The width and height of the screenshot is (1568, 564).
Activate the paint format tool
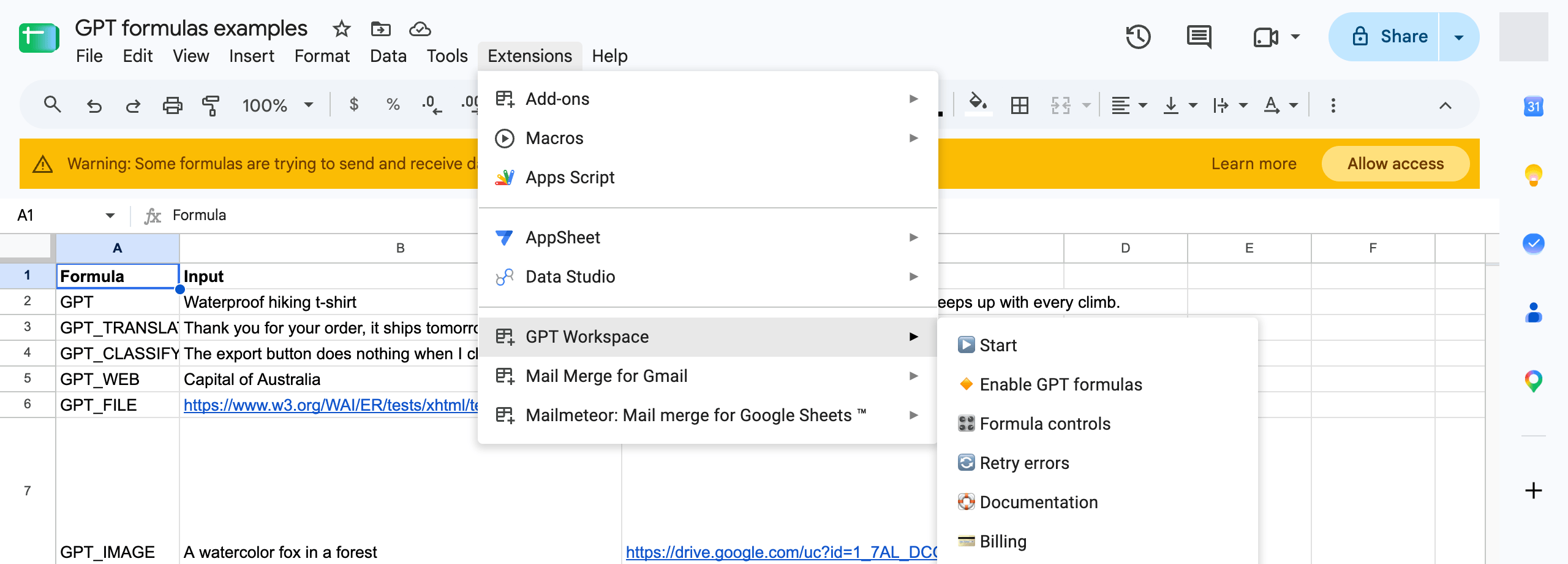coord(211,105)
